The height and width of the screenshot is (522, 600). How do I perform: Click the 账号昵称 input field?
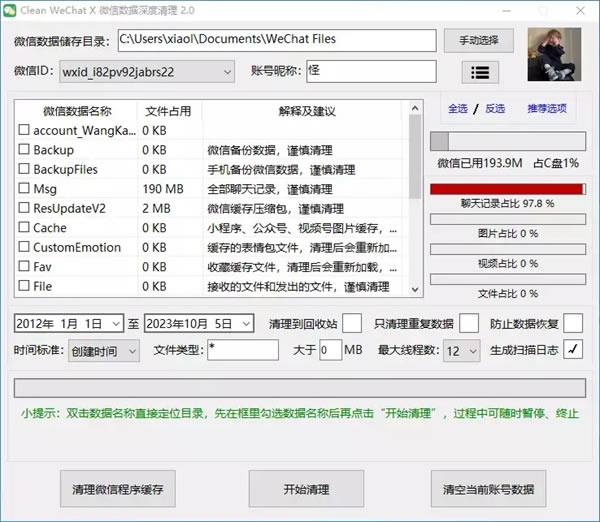(371, 71)
